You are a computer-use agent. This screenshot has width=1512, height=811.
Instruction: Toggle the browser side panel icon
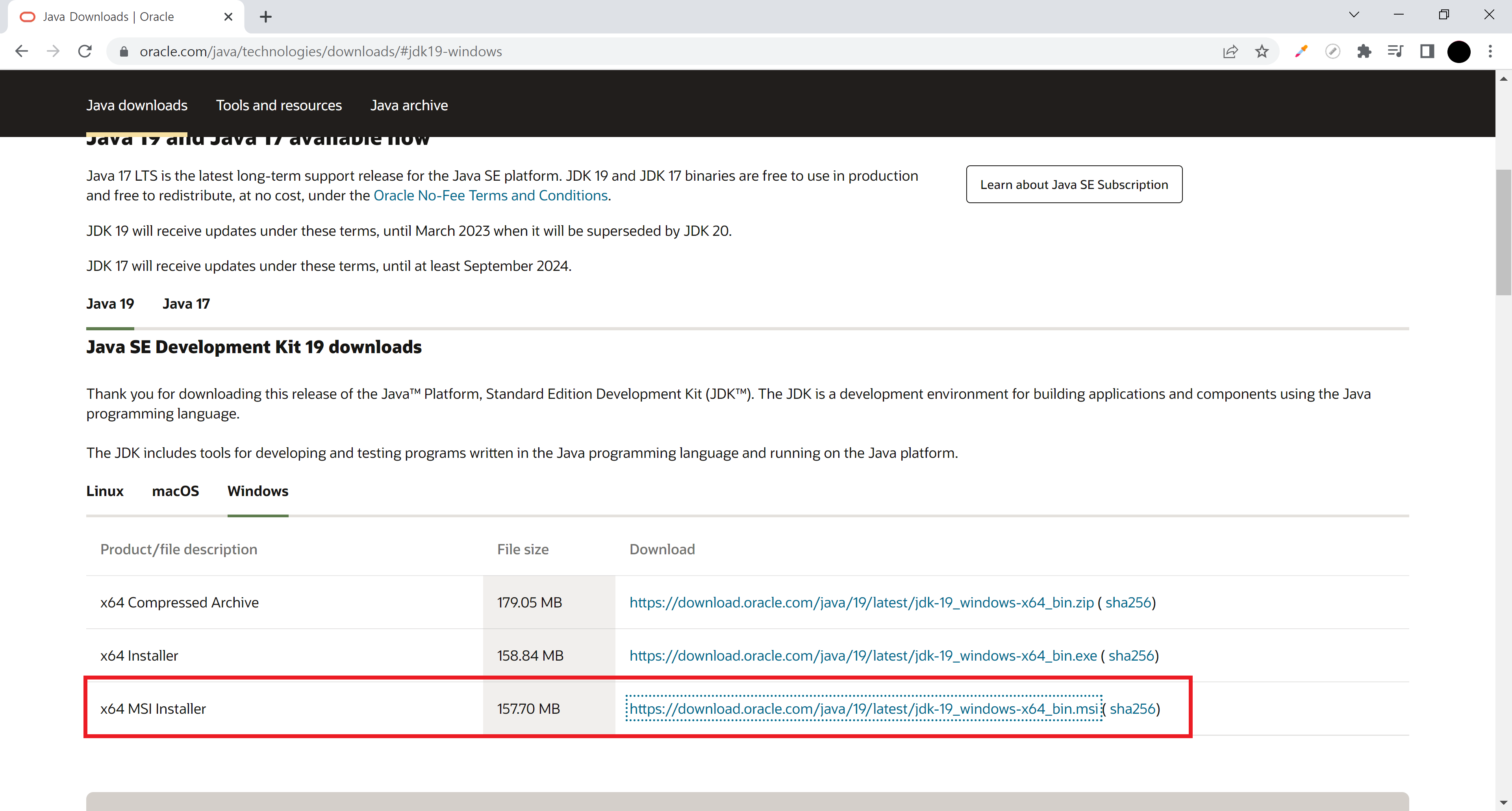tap(1427, 52)
